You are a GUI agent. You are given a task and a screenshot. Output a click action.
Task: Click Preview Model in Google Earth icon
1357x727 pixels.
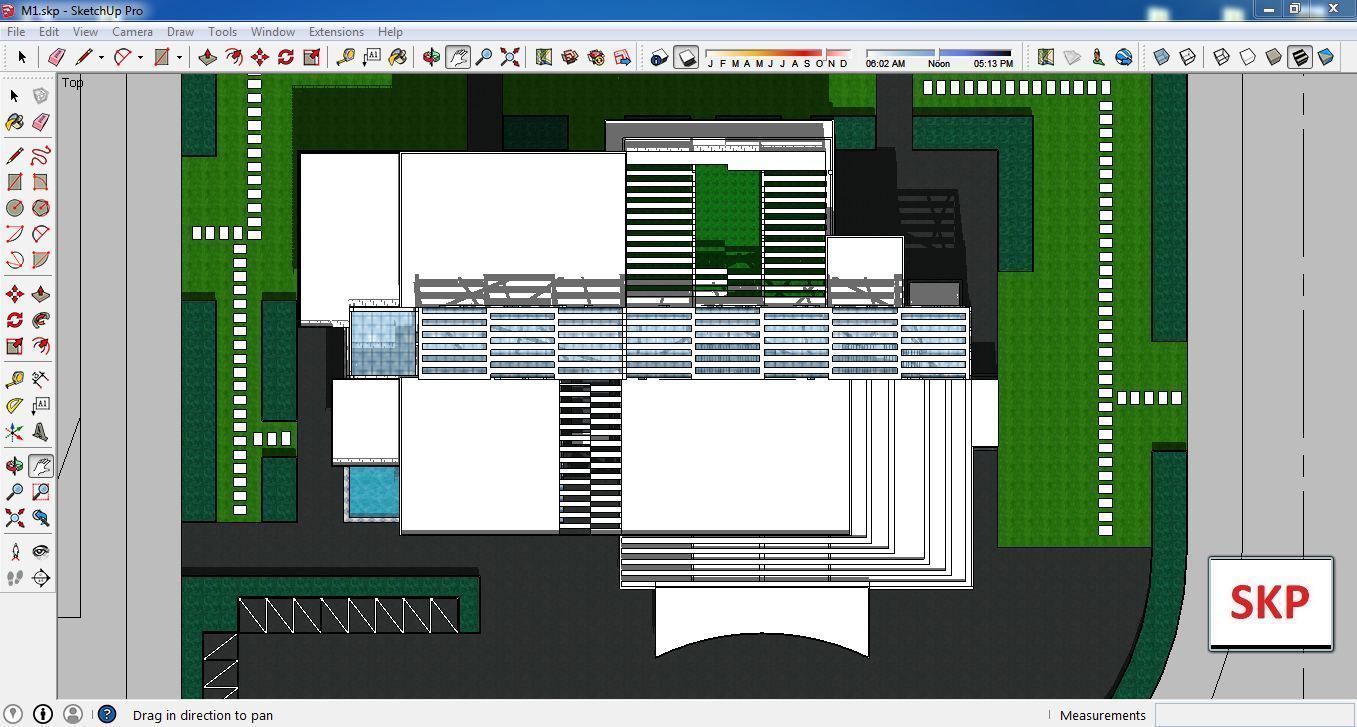pyautogui.click(x=1123, y=57)
